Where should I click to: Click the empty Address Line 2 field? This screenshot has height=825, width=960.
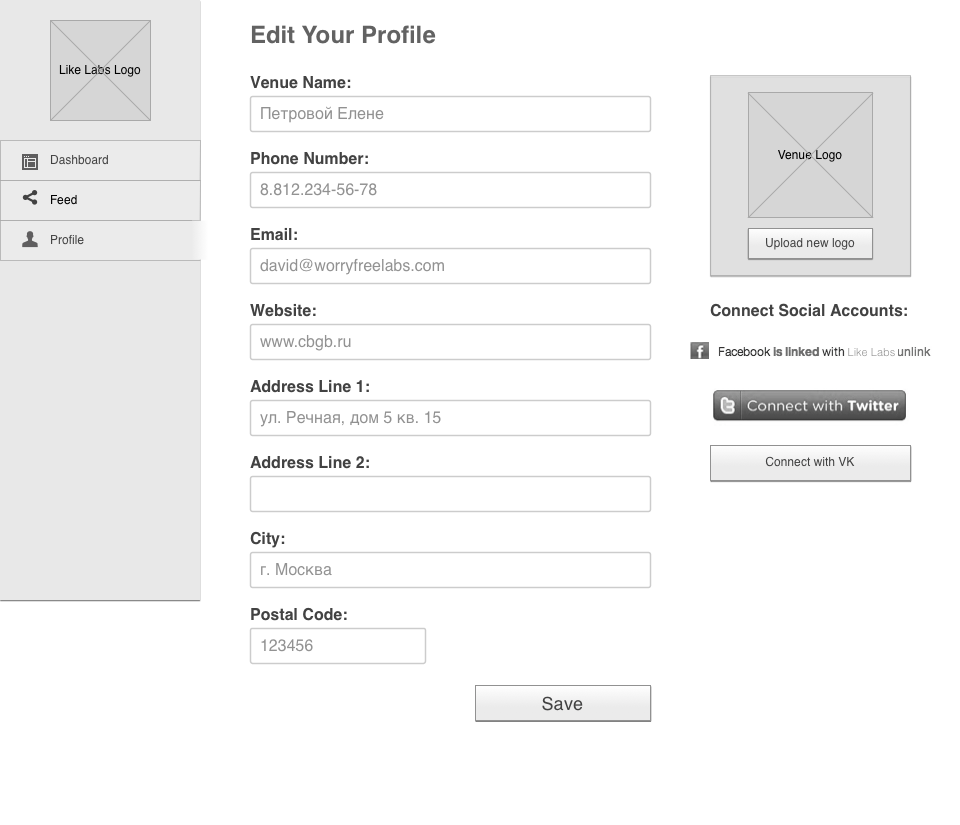coord(450,494)
